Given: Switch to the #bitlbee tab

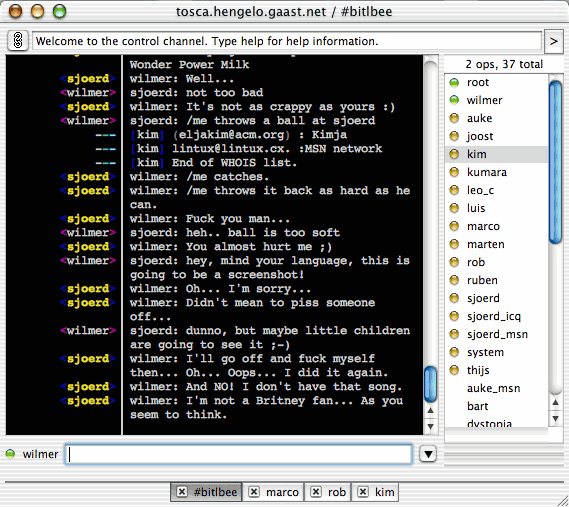Looking at the screenshot, I should [x=206, y=492].
